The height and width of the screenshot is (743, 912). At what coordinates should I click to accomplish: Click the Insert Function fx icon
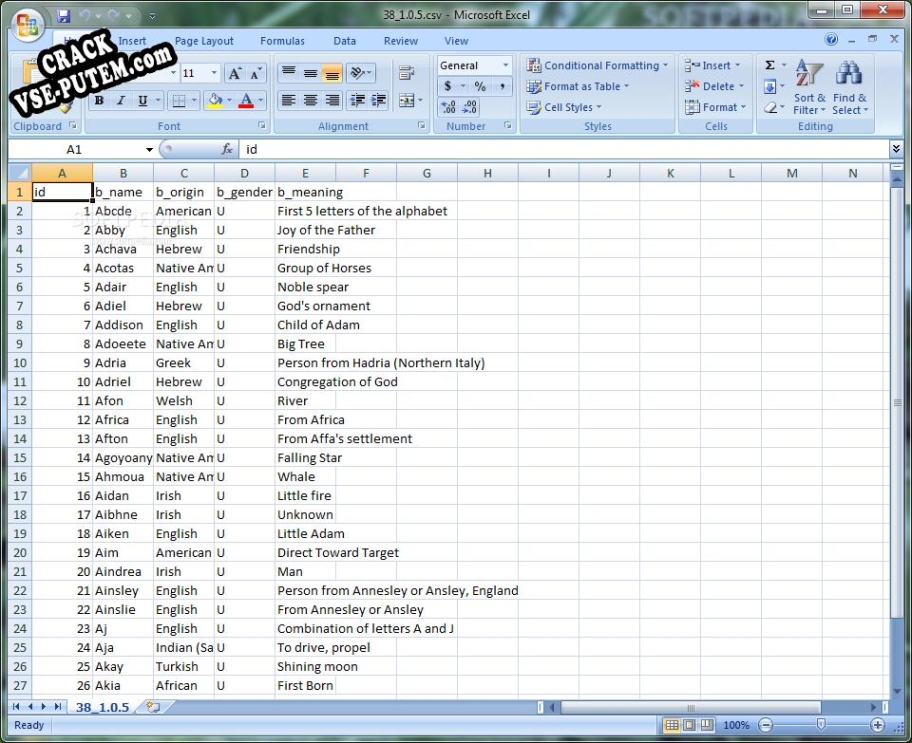coord(227,150)
